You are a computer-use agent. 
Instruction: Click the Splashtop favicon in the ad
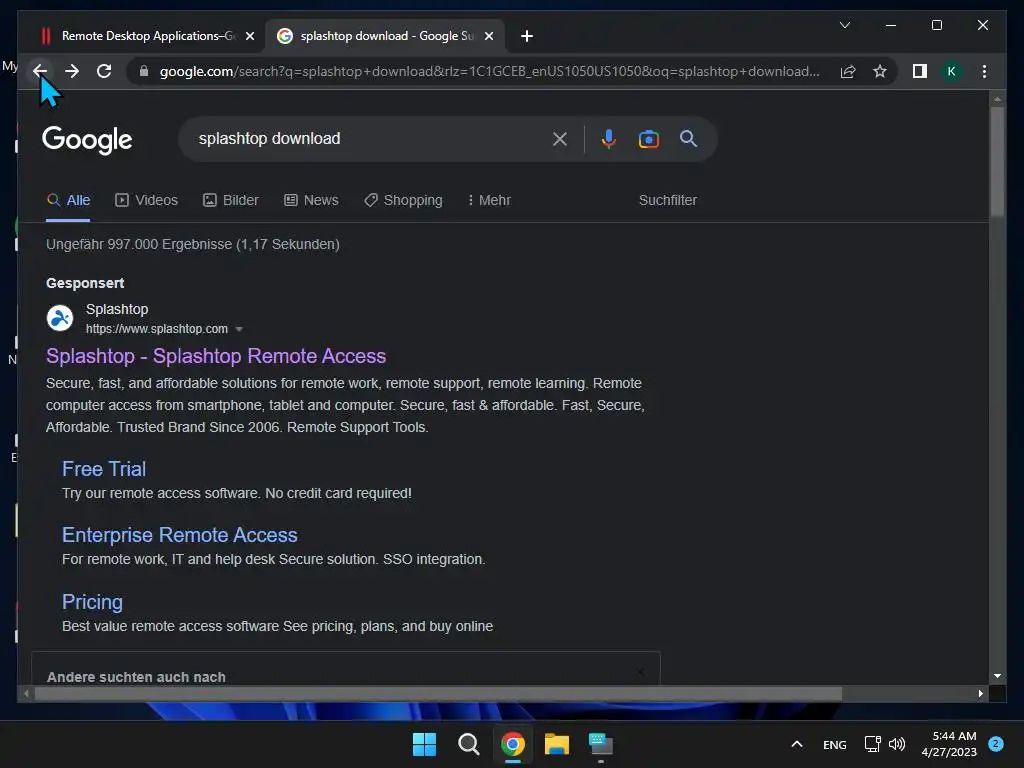pos(60,319)
